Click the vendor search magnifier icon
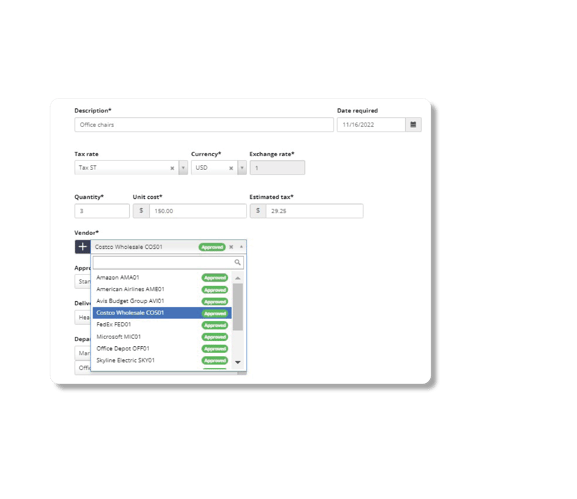Screen dimensions: 577x499 click(x=237, y=262)
